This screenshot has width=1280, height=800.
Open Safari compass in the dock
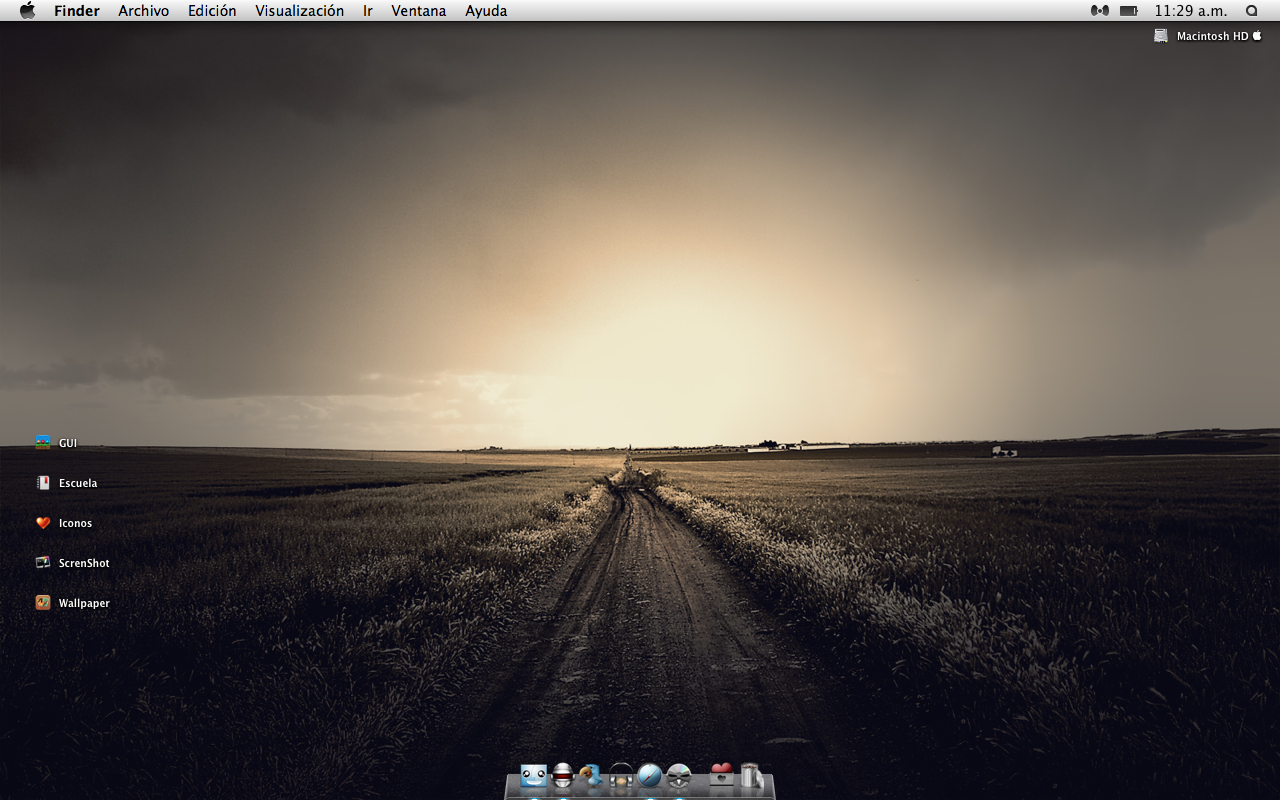pyautogui.click(x=650, y=775)
